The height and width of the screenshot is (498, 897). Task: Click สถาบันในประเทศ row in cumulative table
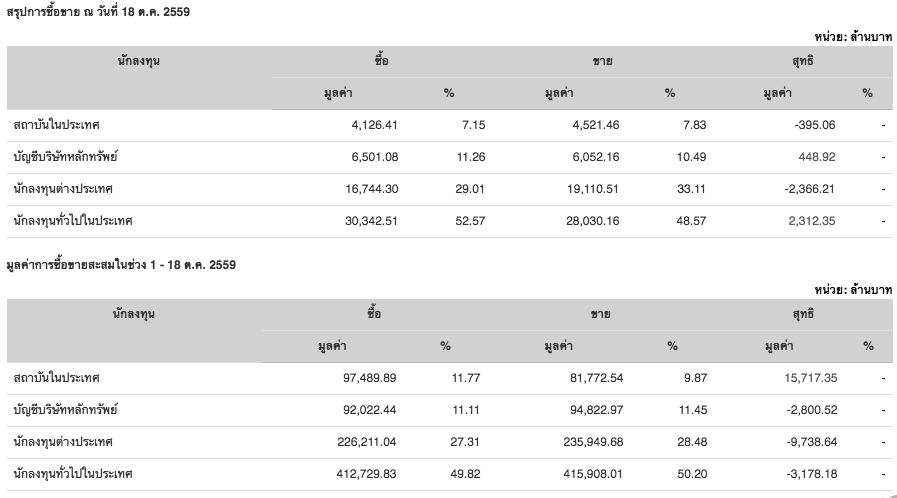(x=450, y=378)
